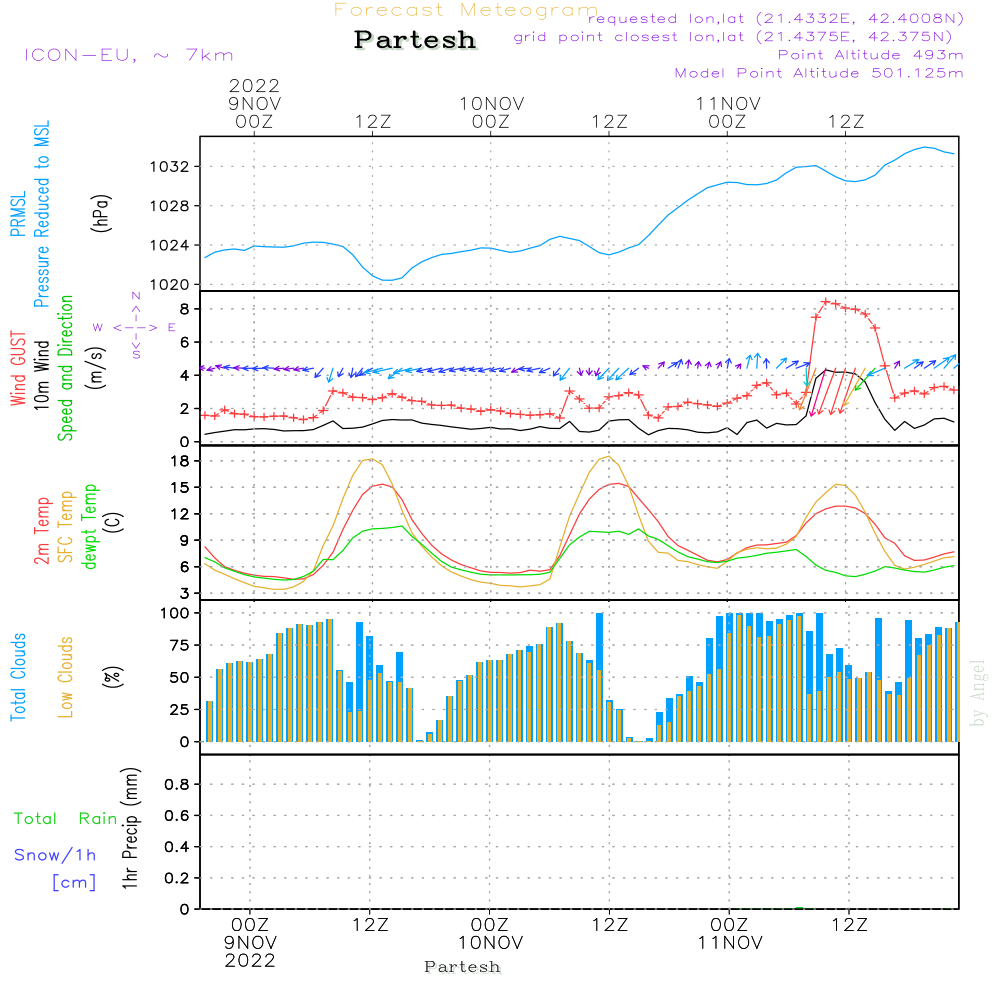Click the 'Speed and Direction' green label

point(65,368)
